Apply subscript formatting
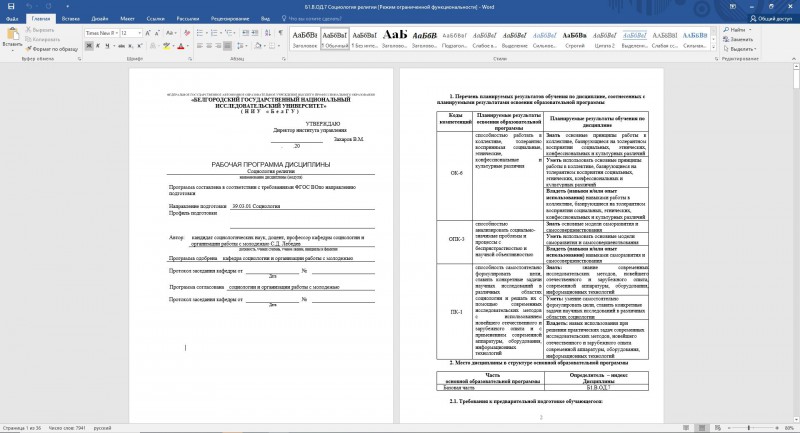800x433 pixels. (131, 46)
